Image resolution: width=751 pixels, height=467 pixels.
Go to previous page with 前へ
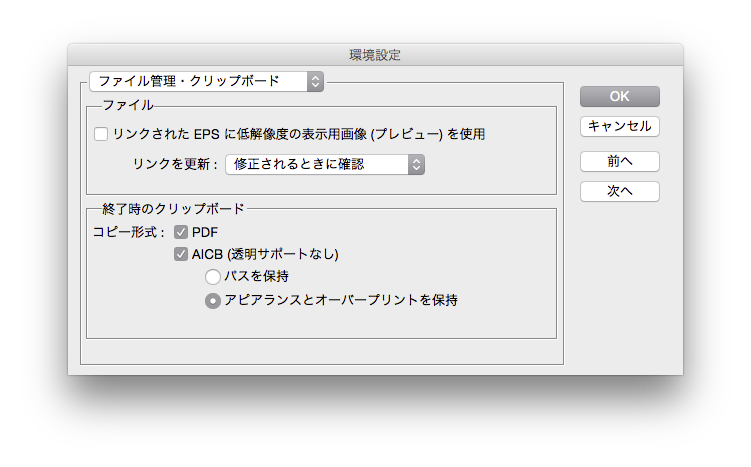coord(619,161)
